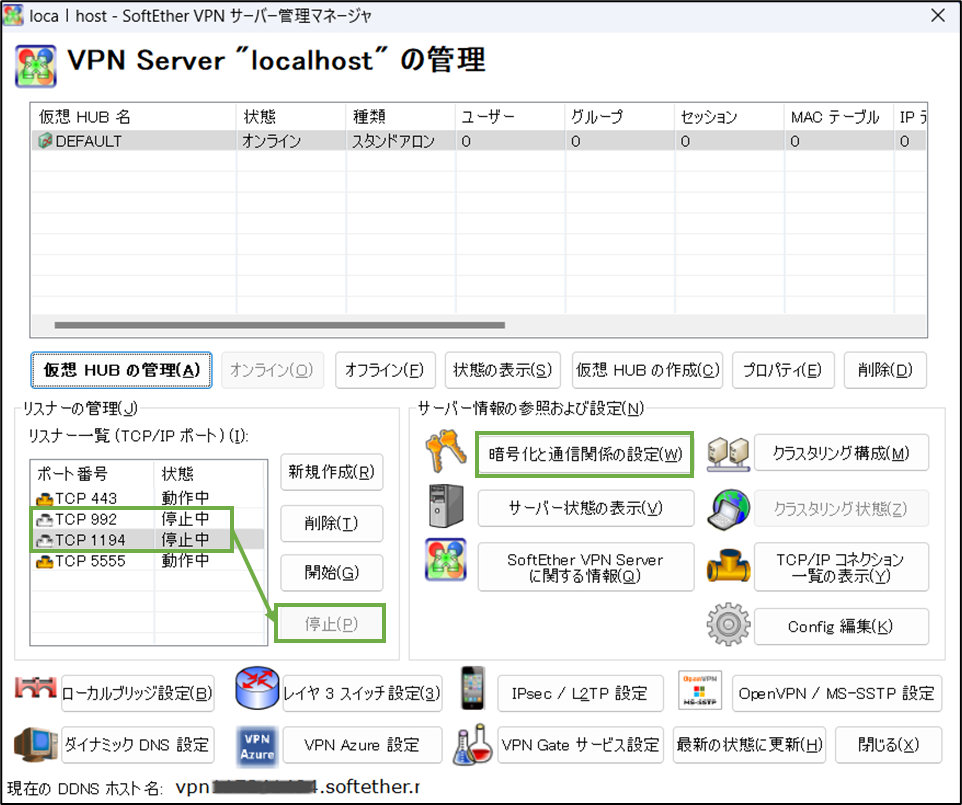Sort by 仮想 HUB 名 column header

click(134, 117)
